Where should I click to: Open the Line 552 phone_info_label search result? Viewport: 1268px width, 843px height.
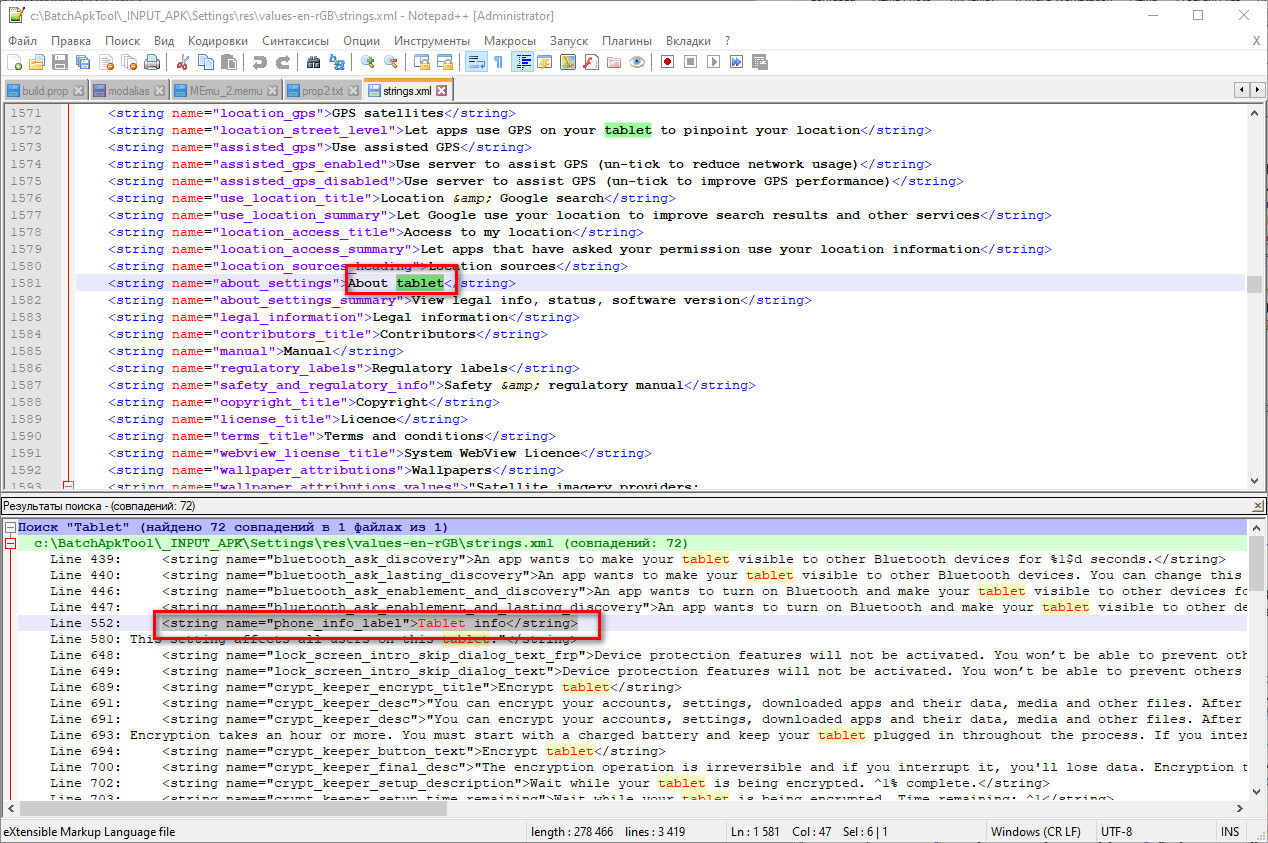(x=370, y=623)
